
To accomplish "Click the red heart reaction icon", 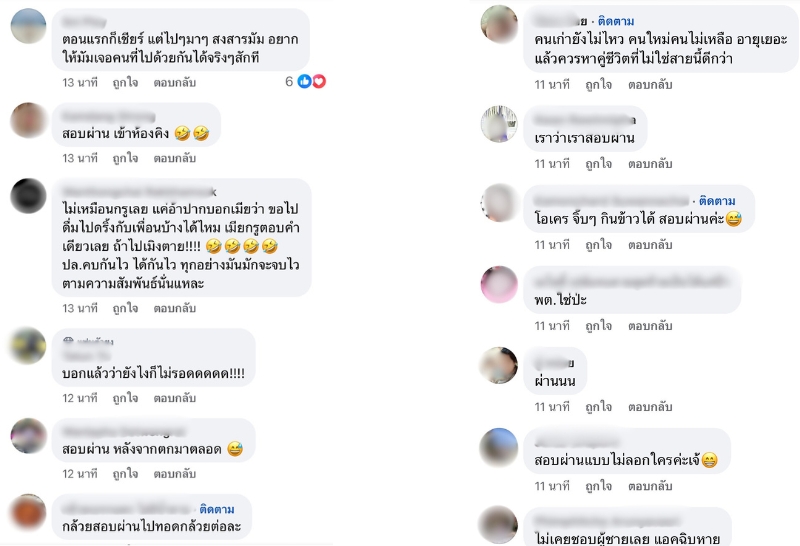I will tap(319, 81).
